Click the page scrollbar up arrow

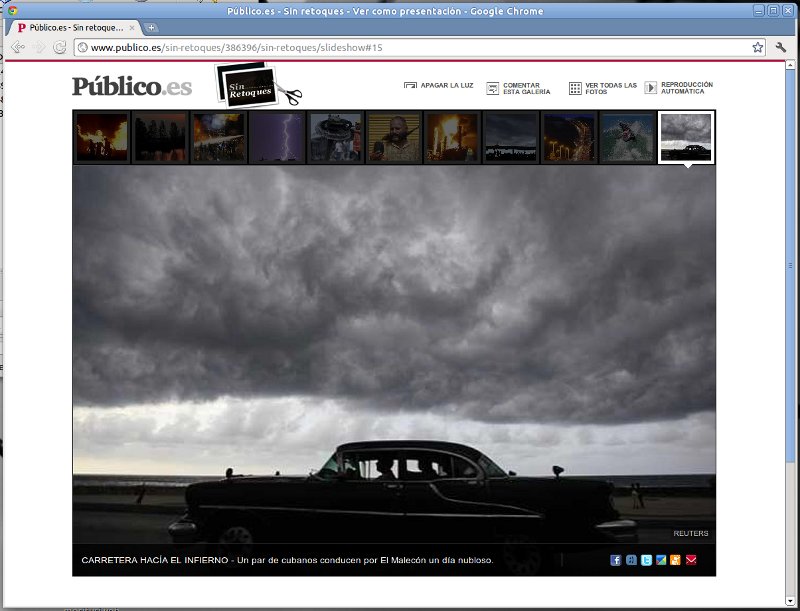[790, 65]
